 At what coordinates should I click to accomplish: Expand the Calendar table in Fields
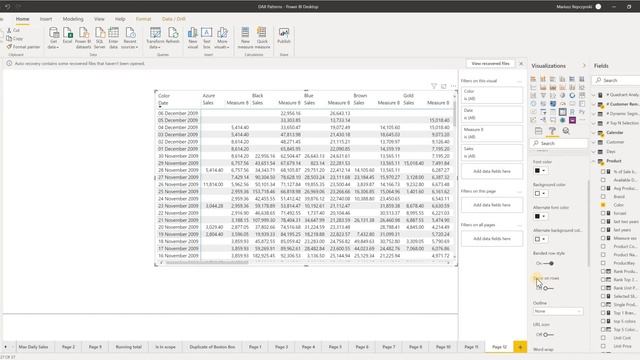click(x=594, y=133)
